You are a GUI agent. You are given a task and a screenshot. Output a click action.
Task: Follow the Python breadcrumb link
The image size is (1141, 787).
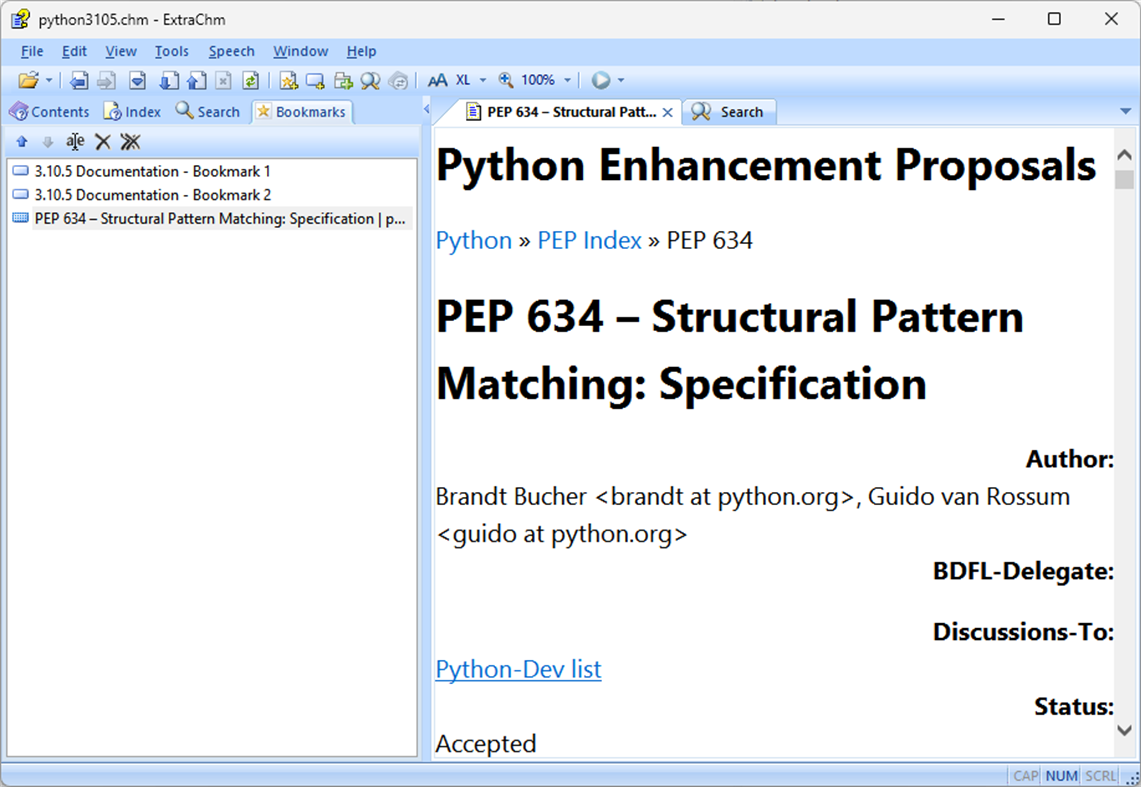[x=474, y=241]
